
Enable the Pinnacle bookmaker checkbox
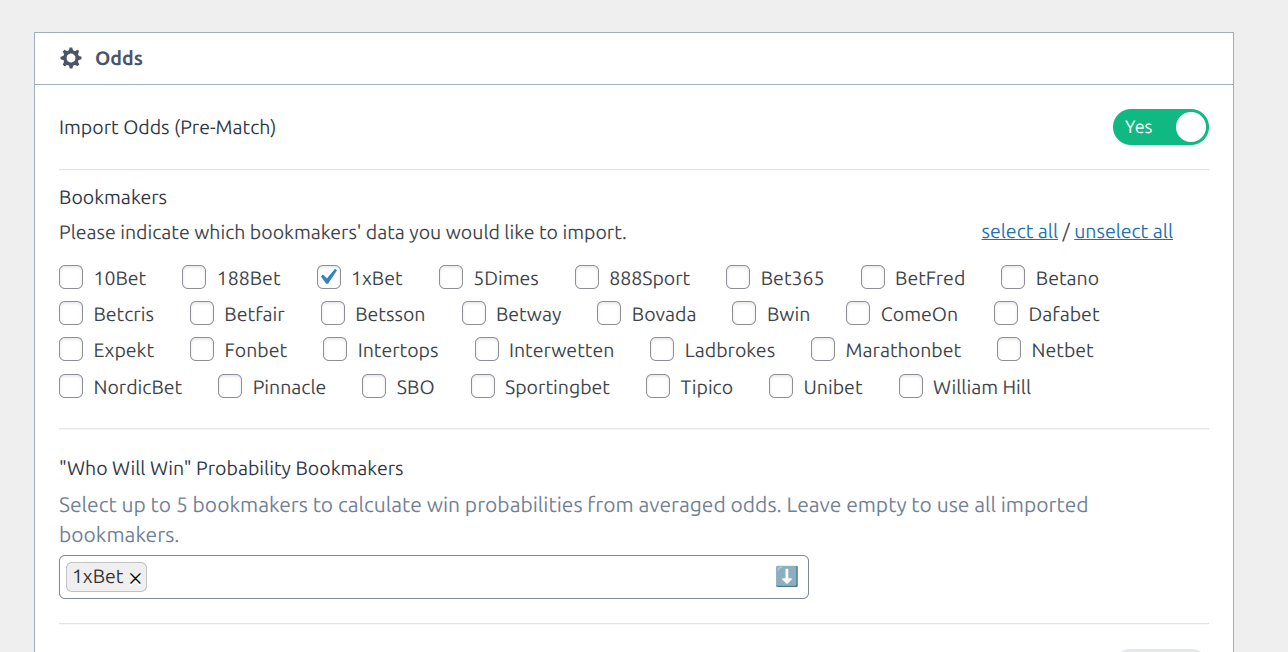(x=230, y=386)
